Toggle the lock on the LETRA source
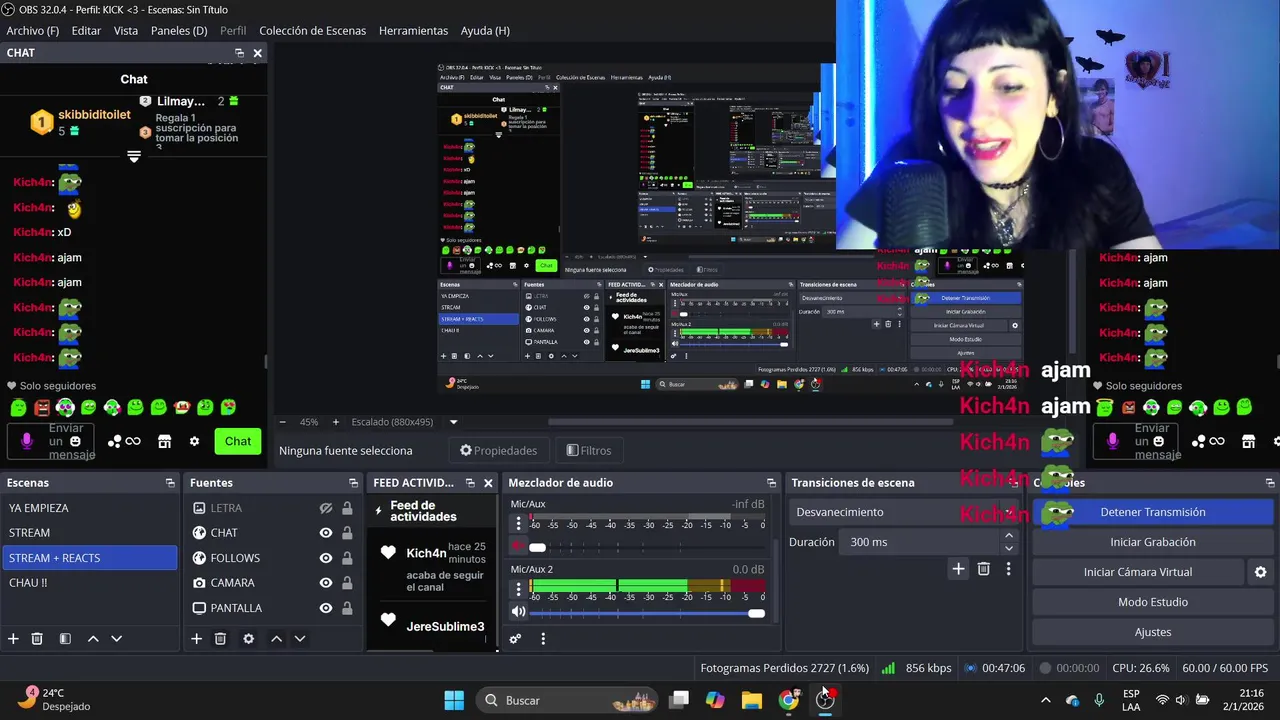Viewport: 1280px width, 720px height. click(347, 508)
